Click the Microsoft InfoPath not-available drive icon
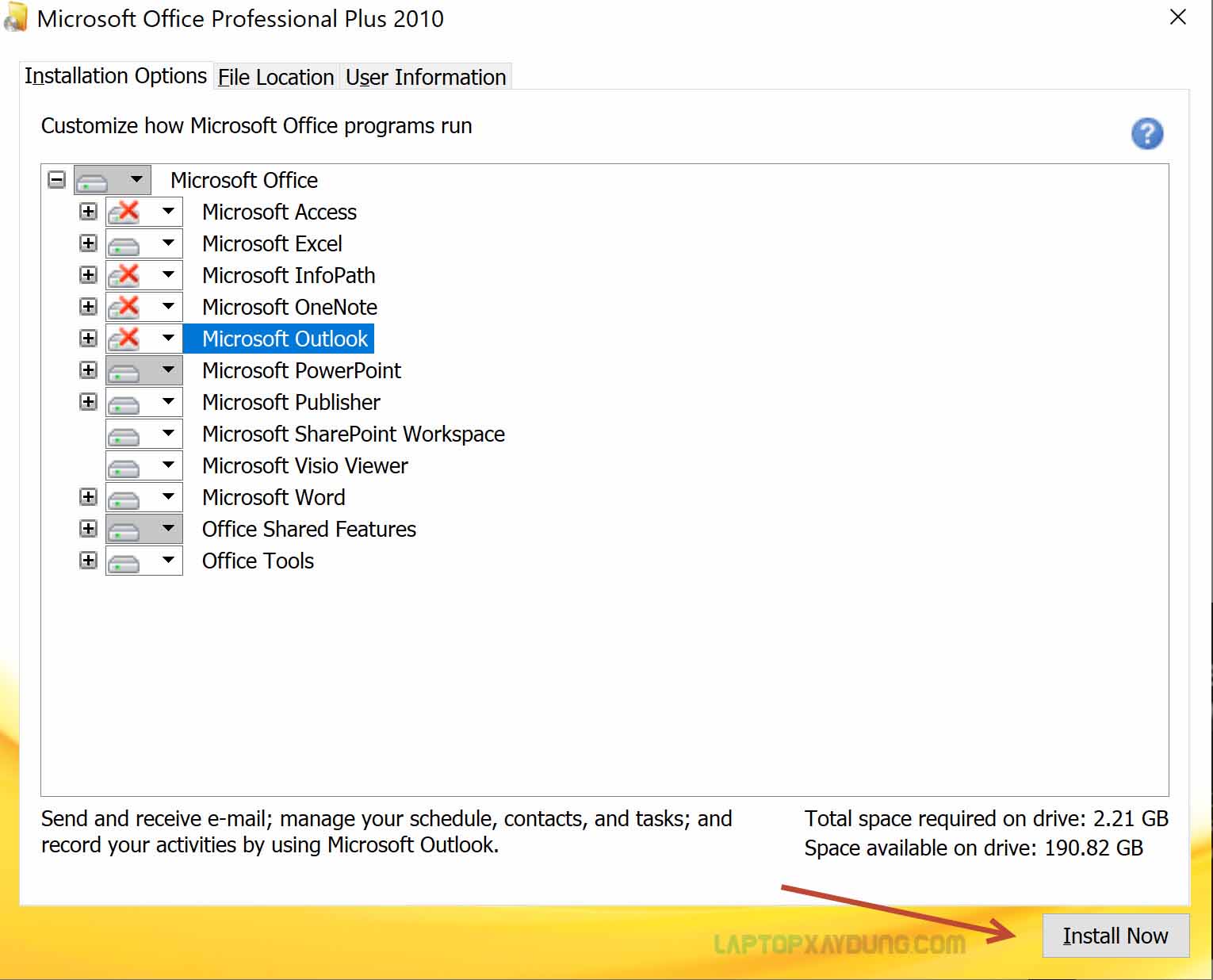This screenshot has height=980, width=1213. pos(124,275)
